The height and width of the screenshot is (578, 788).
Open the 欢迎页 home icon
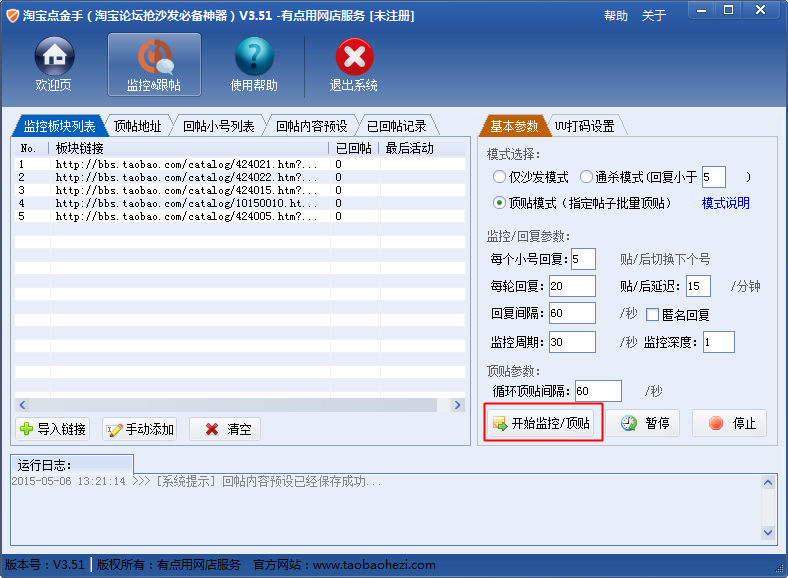coord(54,56)
